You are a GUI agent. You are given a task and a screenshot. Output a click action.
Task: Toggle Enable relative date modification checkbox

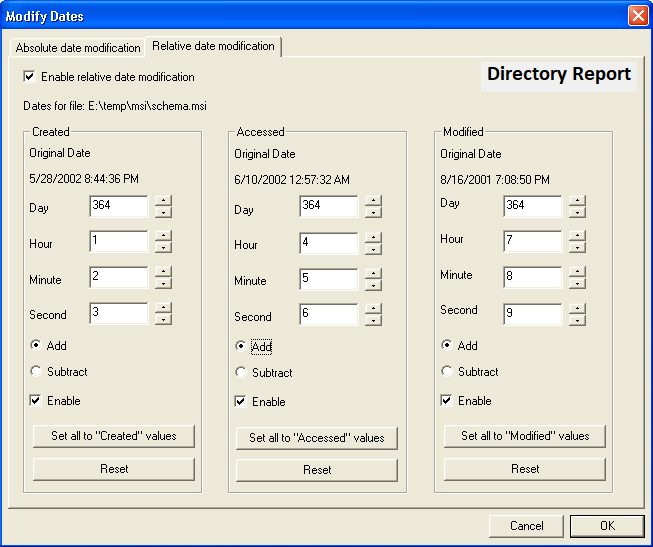(x=29, y=77)
